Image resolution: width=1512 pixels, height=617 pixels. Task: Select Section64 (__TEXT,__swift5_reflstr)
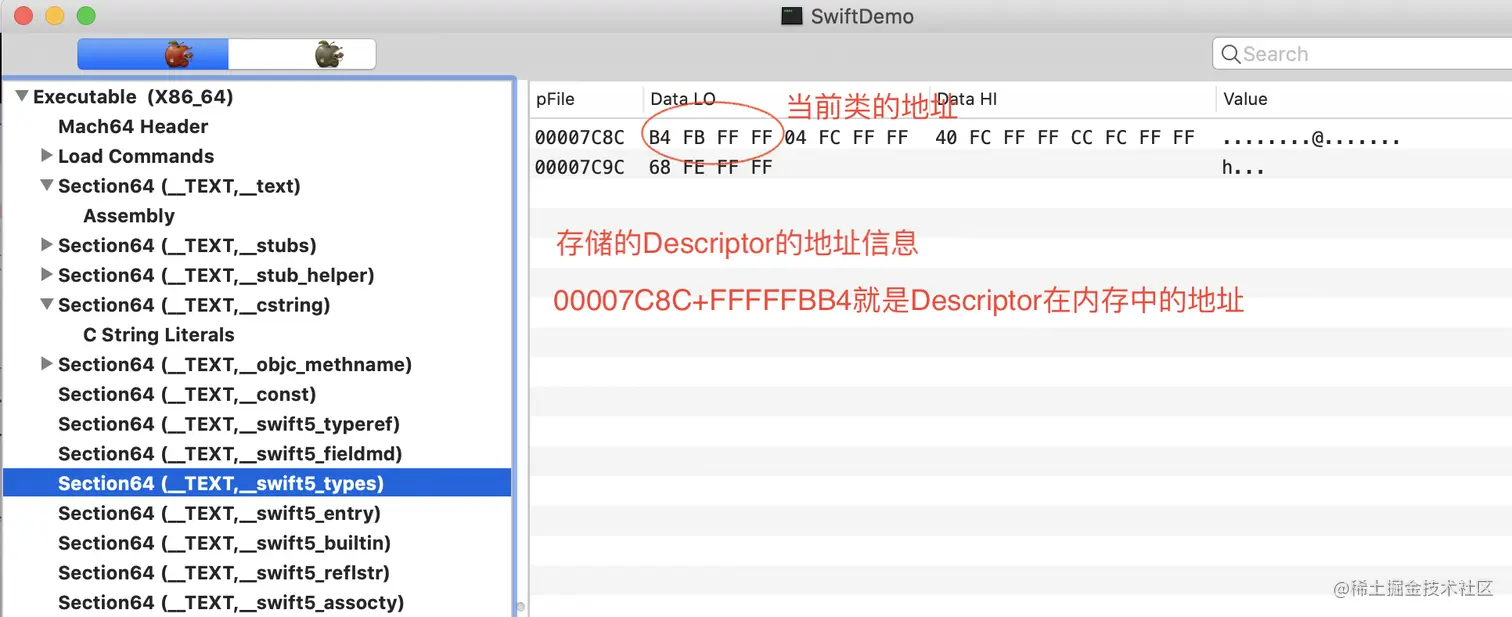(x=224, y=573)
